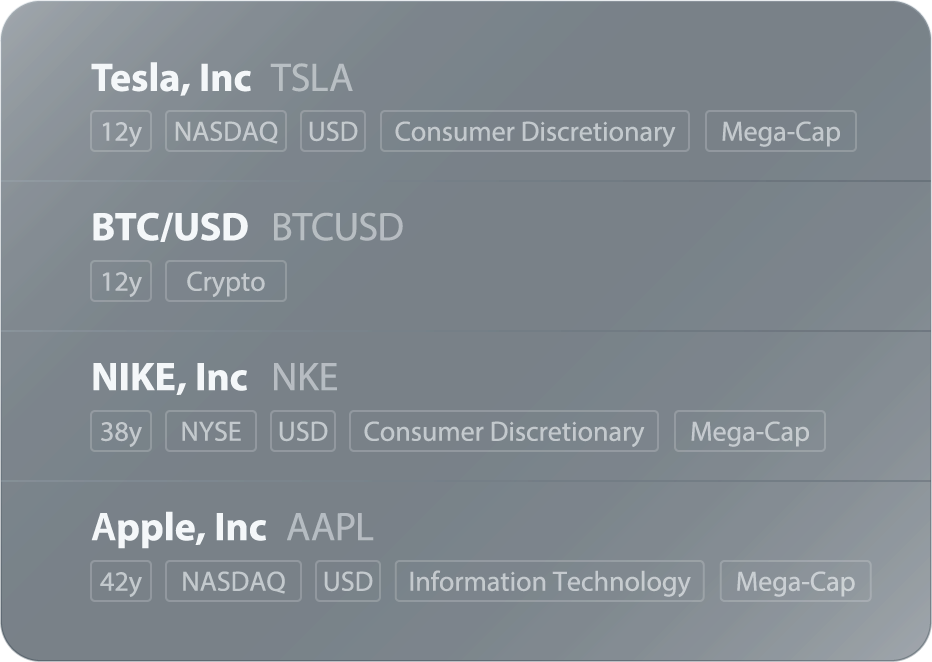Screen dimensions: 932x662
Task: Select the AAPL ticker symbol
Action: point(330,527)
